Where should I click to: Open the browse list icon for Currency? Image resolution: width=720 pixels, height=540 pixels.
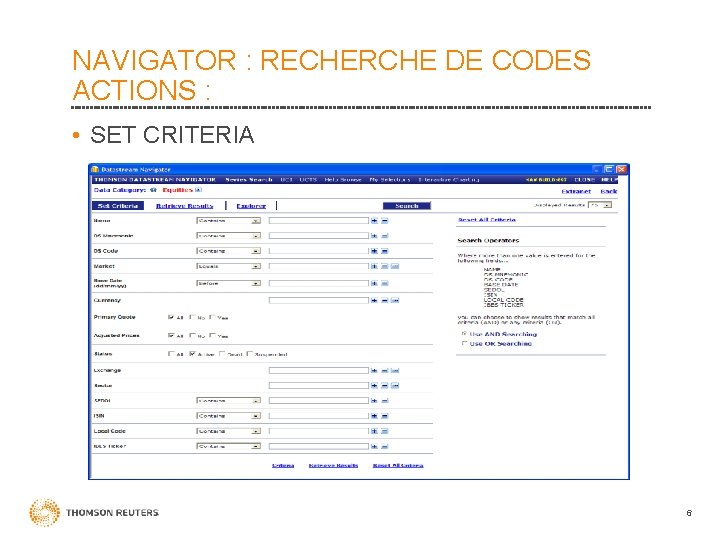tap(395, 300)
